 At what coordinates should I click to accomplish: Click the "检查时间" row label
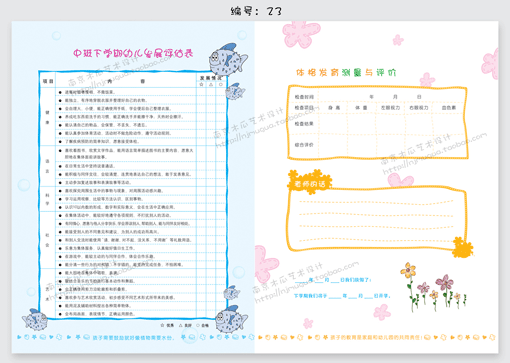point(304,97)
